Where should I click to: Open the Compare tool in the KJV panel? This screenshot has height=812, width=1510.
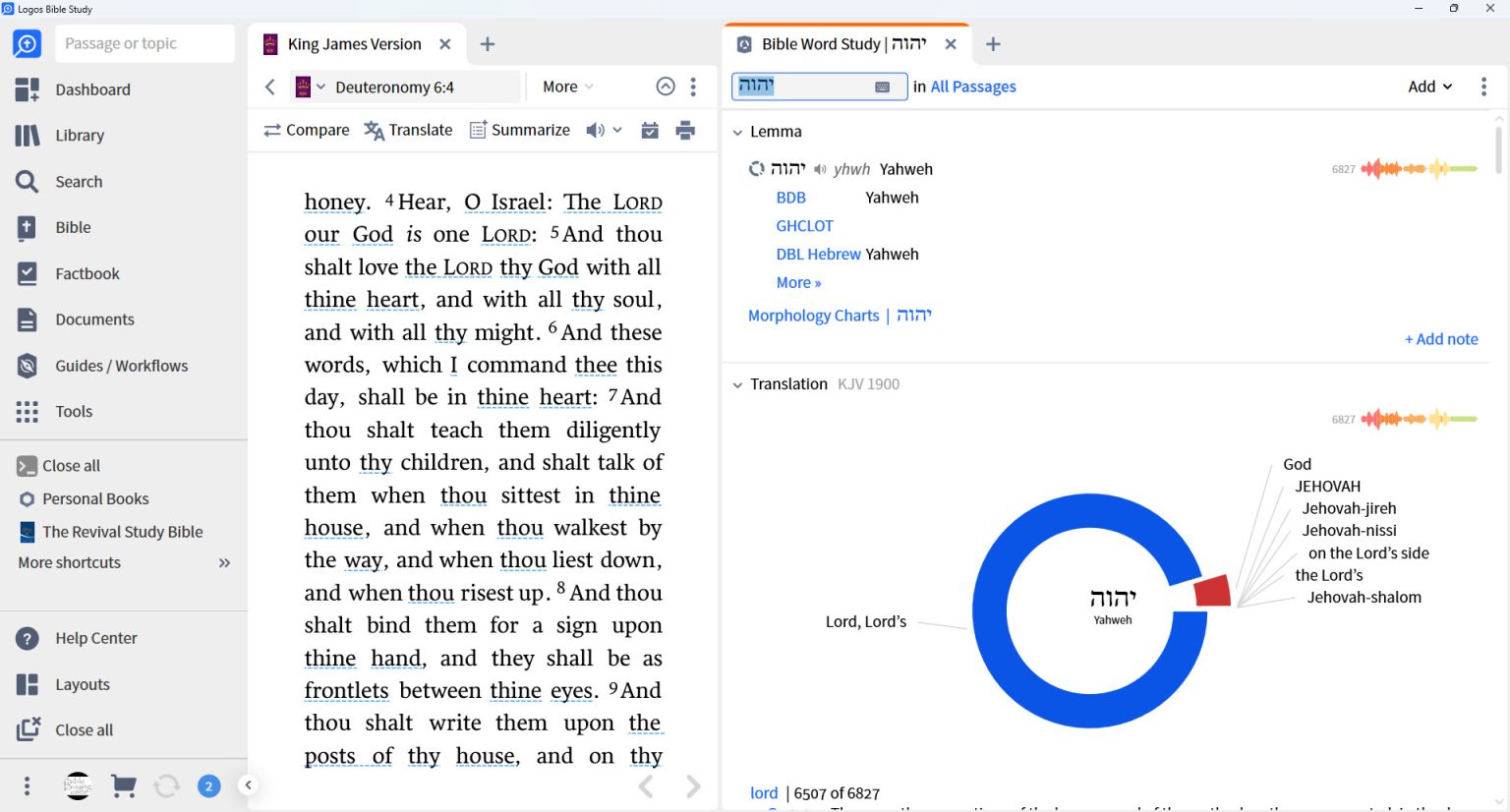tap(306, 129)
